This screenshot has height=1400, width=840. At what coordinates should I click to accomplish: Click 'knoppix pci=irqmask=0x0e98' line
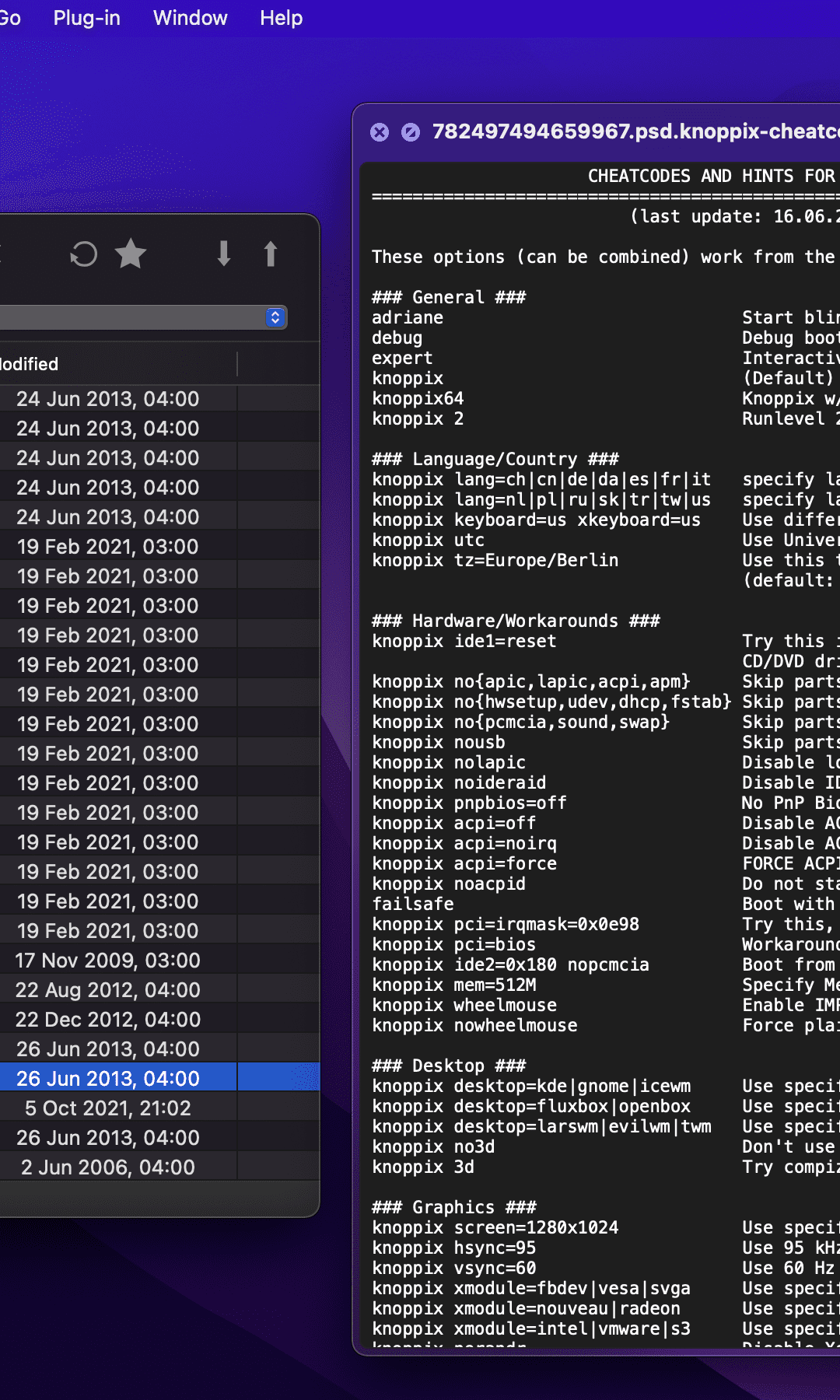(506, 924)
